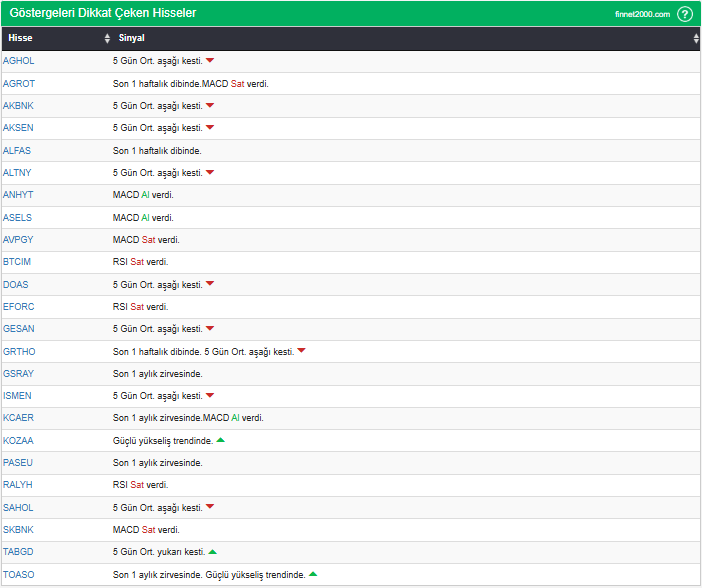View the ISMEN stock details
This screenshot has height=588, width=702.
pyautogui.click(x=17, y=396)
